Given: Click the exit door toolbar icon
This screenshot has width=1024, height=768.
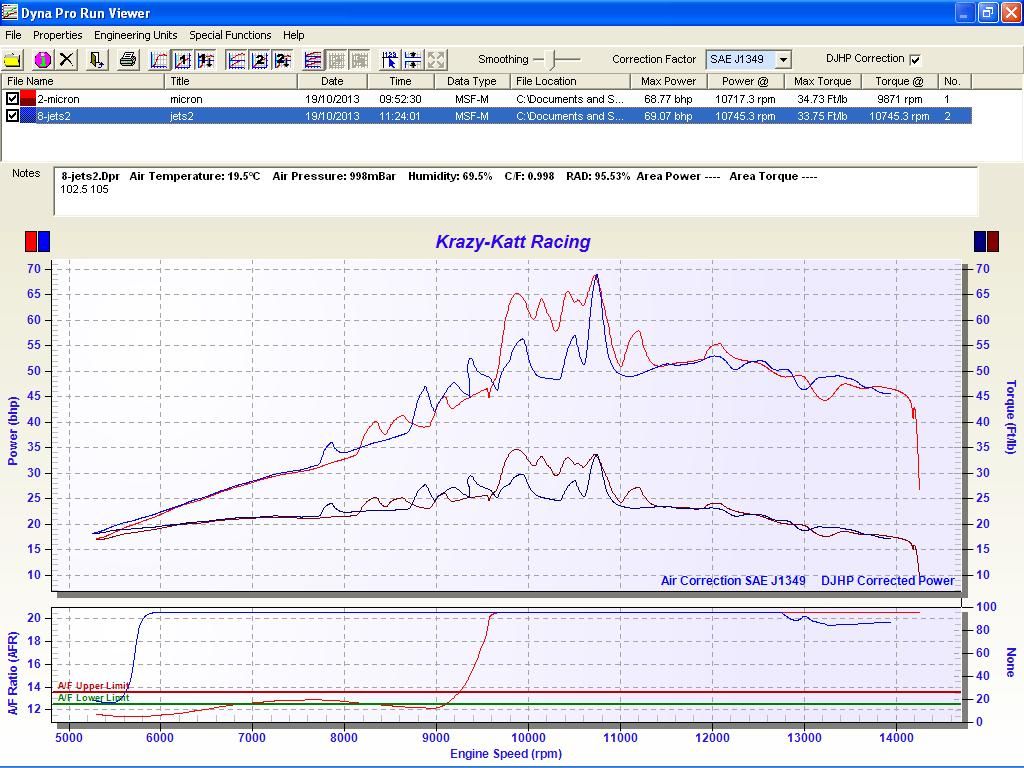Looking at the screenshot, I should [x=97, y=60].
